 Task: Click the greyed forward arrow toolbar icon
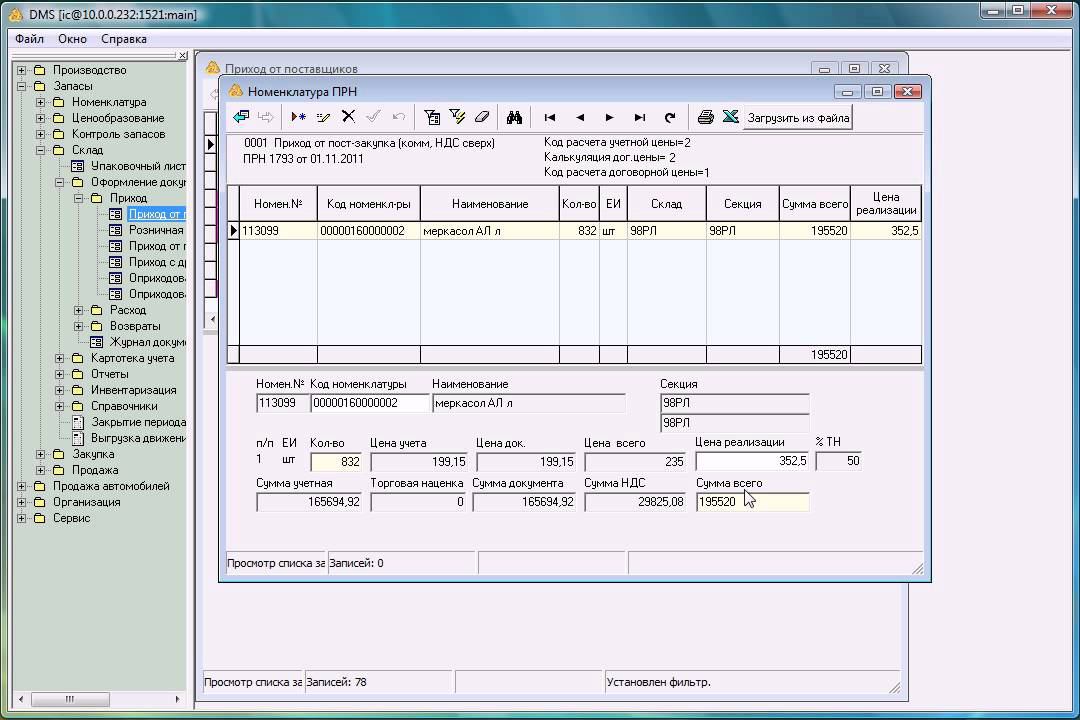pyautogui.click(x=265, y=117)
